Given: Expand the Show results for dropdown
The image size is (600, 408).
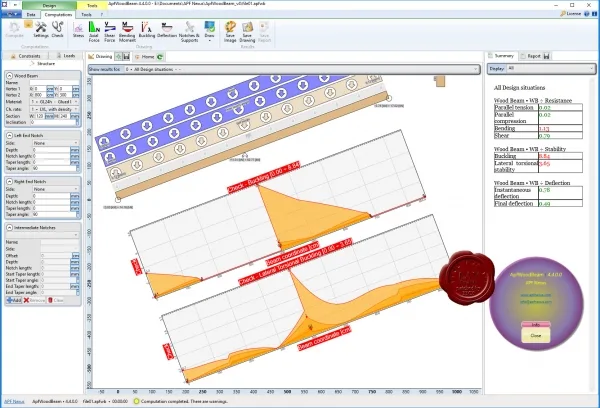Looking at the screenshot, I should 284,69.
